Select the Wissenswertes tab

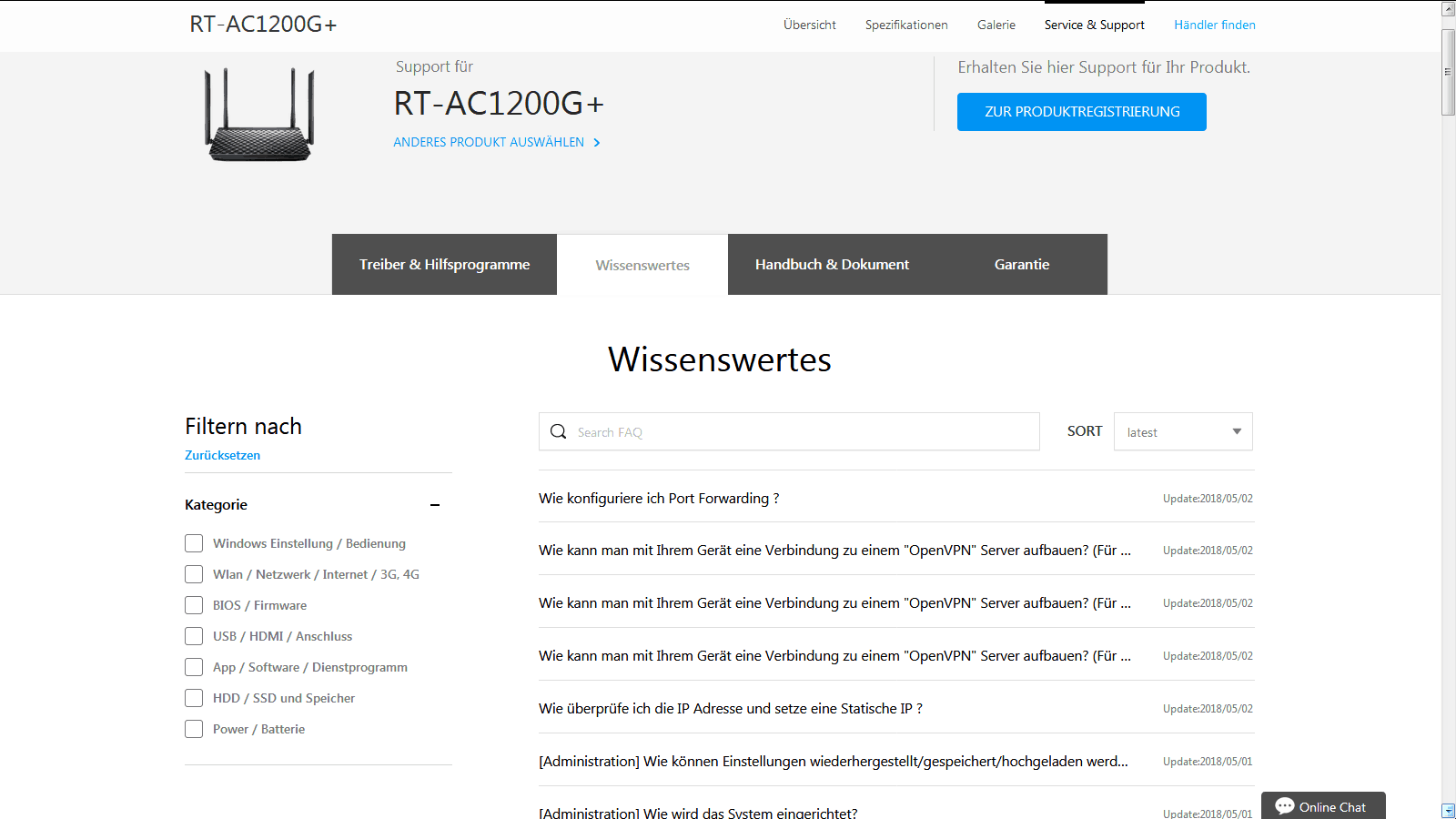pos(642,265)
